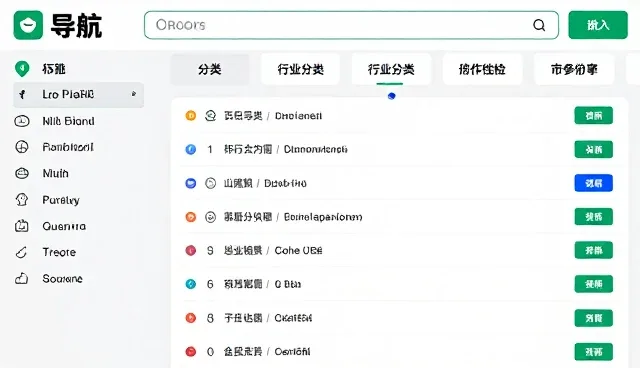Image resolution: width=640 pixels, height=368 pixels.
Task: Click the orange circle icon in the Dnoienetl row
Action: [x=191, y=116]
